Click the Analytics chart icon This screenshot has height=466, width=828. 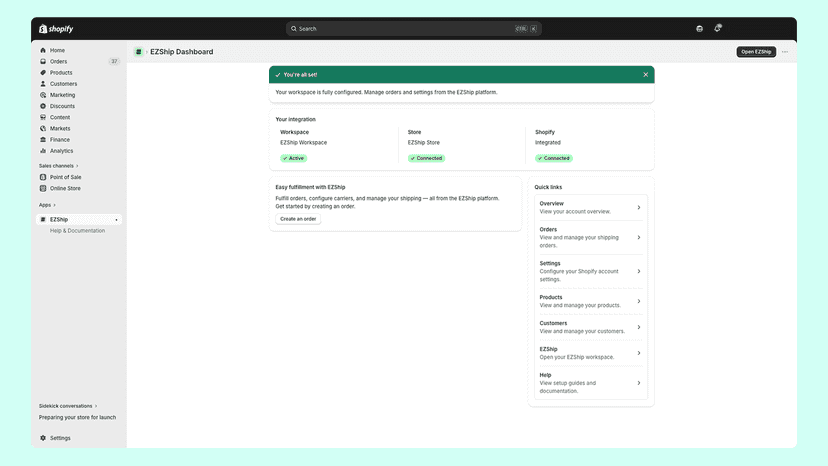pos(43,151)
